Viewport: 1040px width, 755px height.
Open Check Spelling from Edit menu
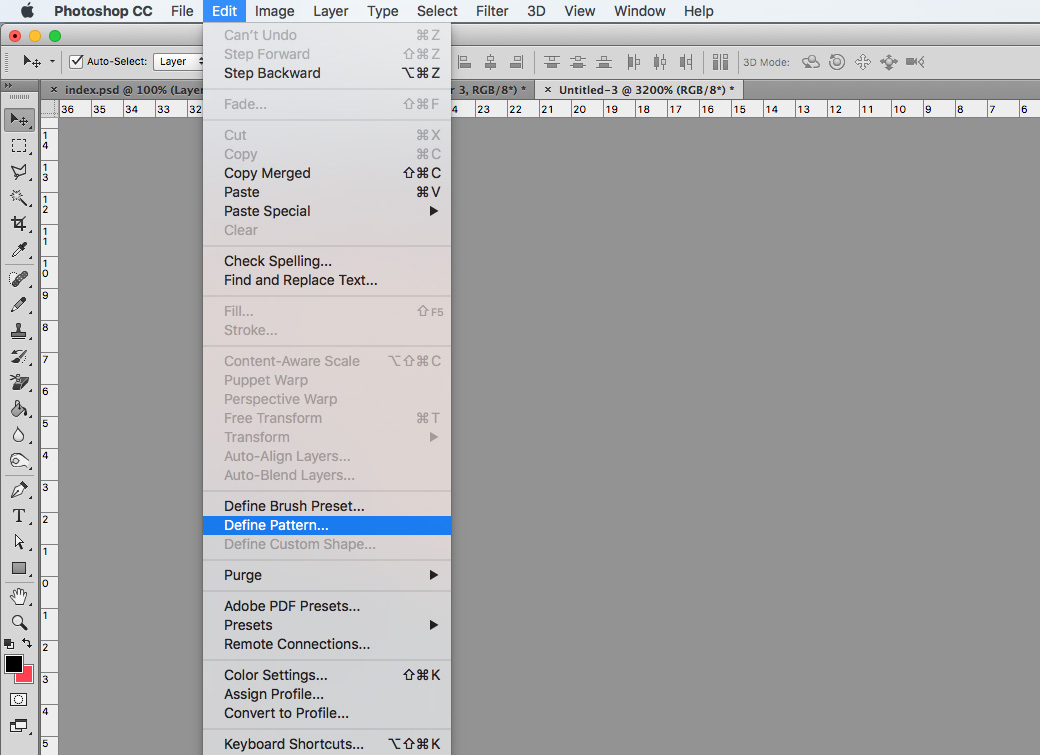click(x=327, y=261)
